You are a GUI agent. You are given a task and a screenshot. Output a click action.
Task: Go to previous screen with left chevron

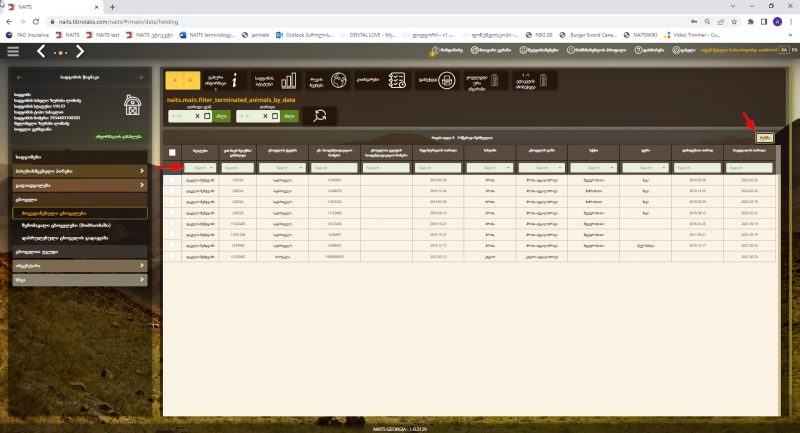41,52
